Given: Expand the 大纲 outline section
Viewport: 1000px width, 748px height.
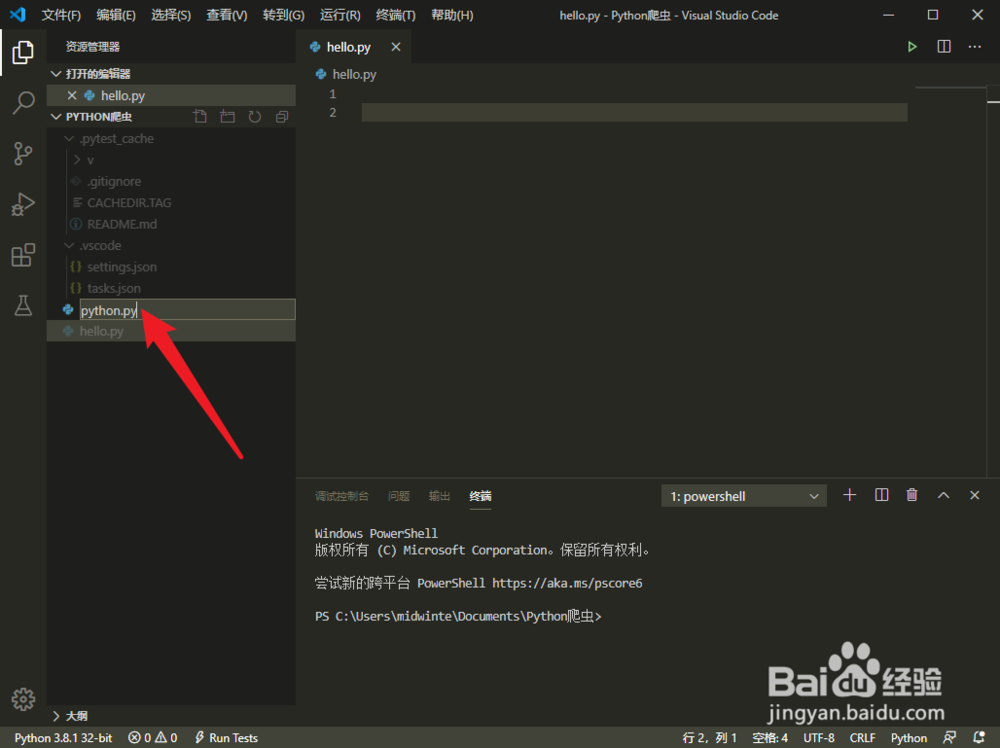Looking at the screenshot, I should click(x=56, y=715).
